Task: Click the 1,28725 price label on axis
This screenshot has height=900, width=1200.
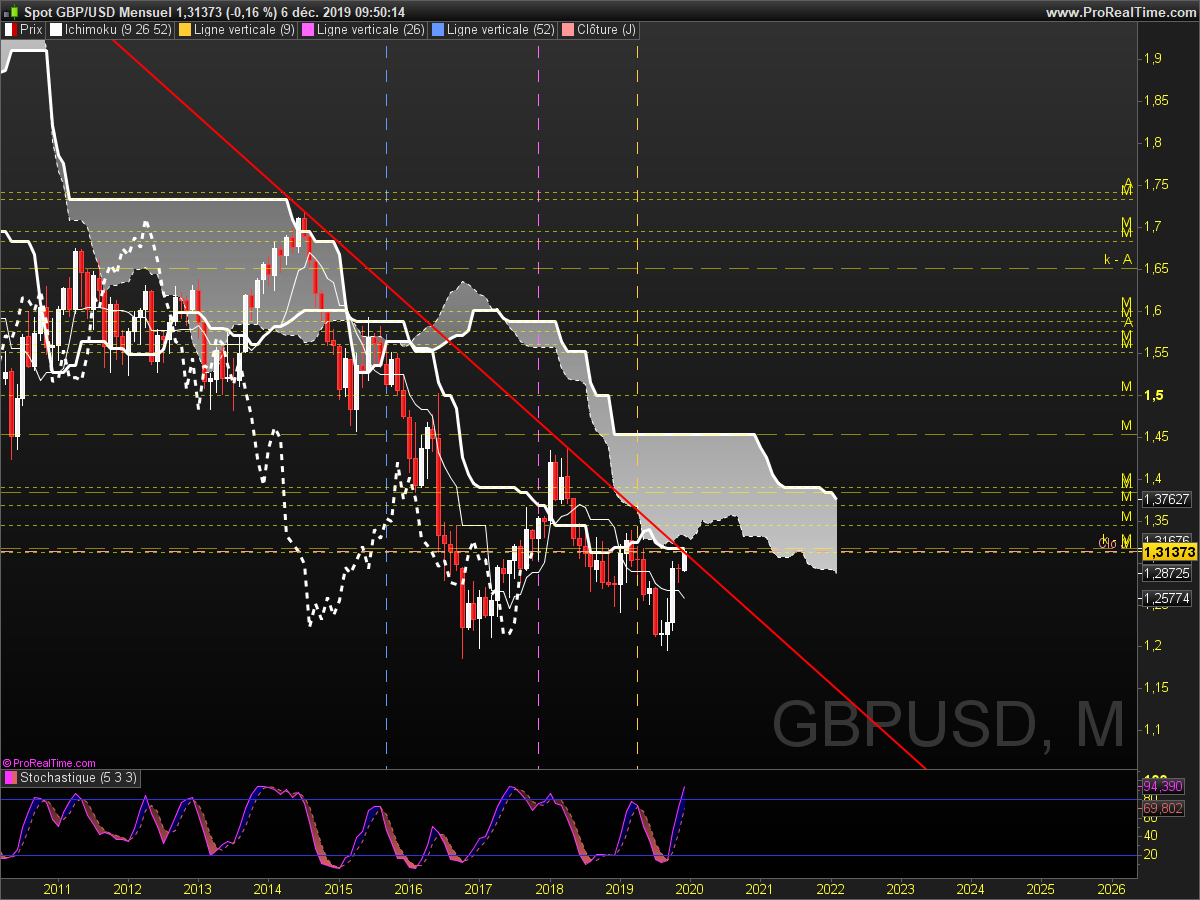Action: point(1166,573)
